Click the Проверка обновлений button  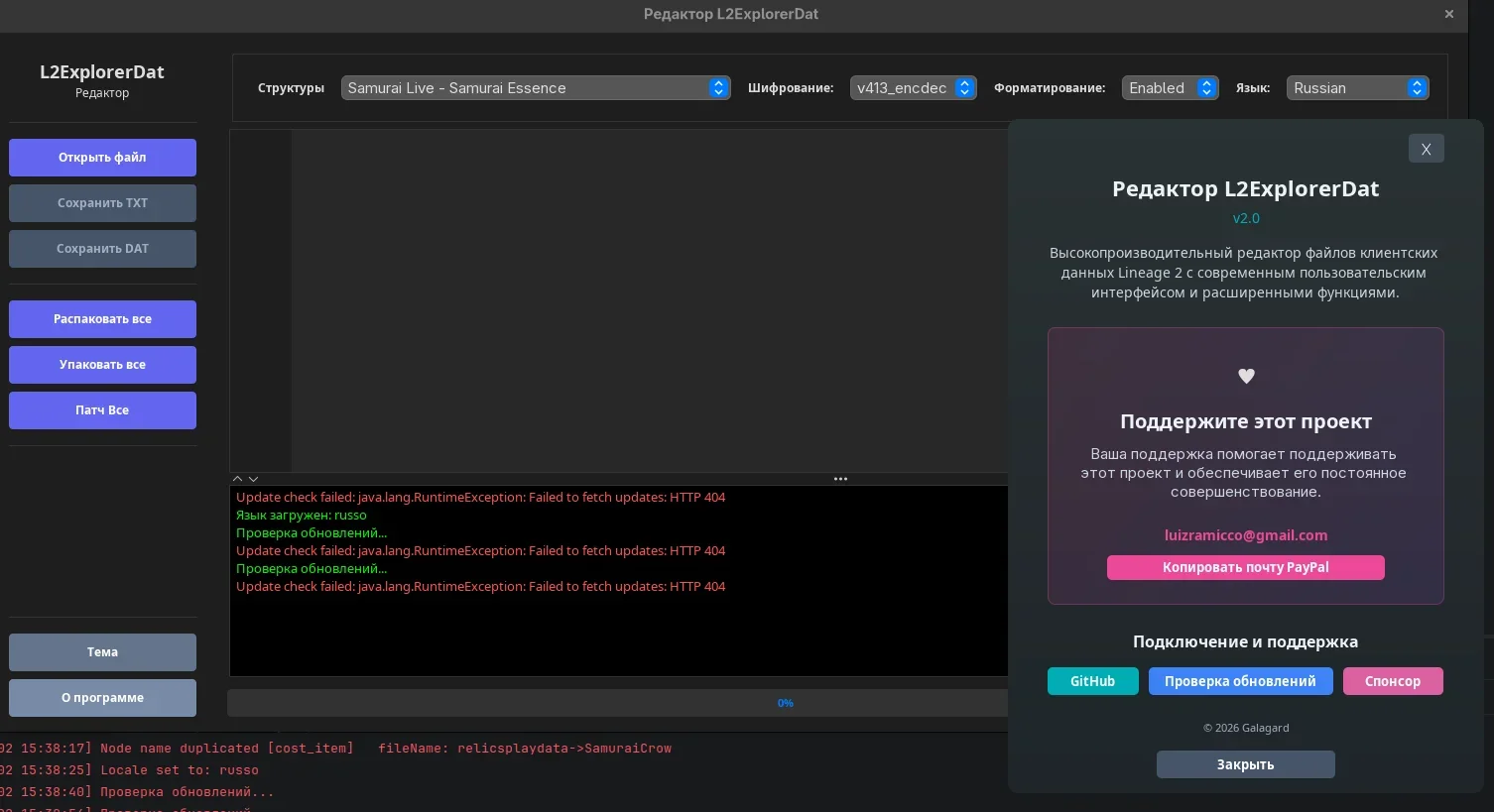click(x=1240, y=681)
